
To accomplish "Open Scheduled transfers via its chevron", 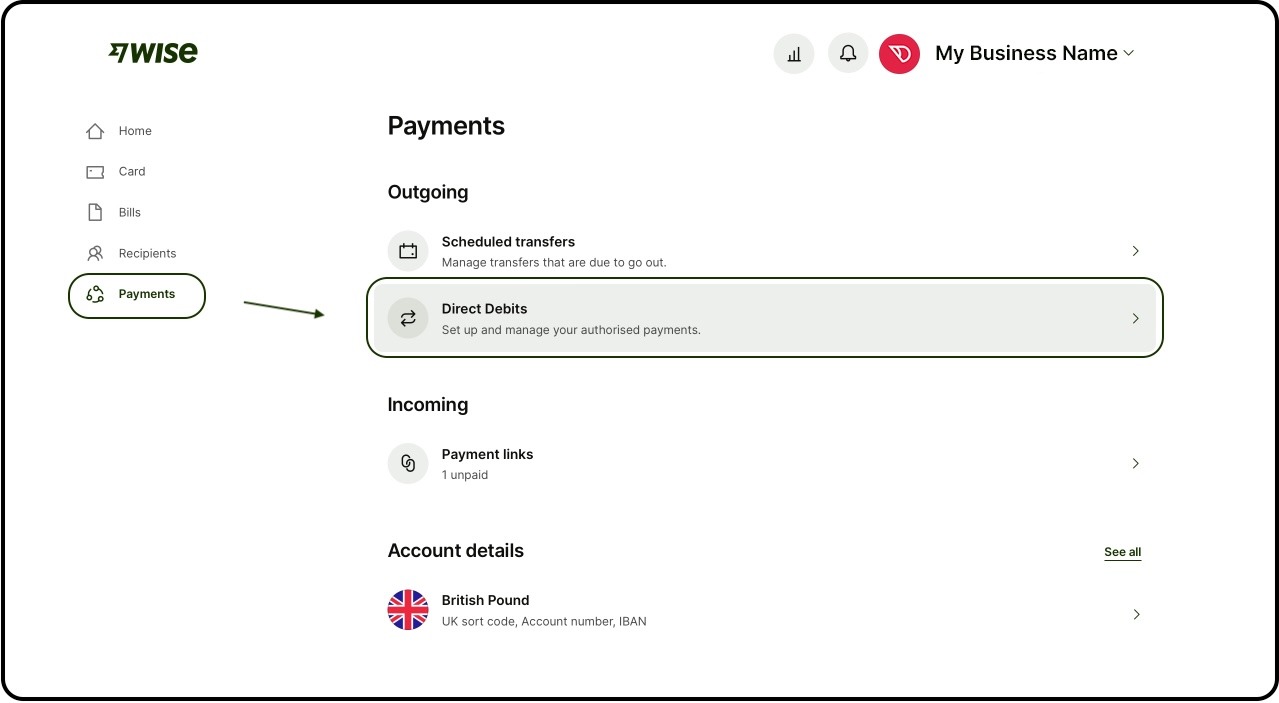I will pos(1135,251).
